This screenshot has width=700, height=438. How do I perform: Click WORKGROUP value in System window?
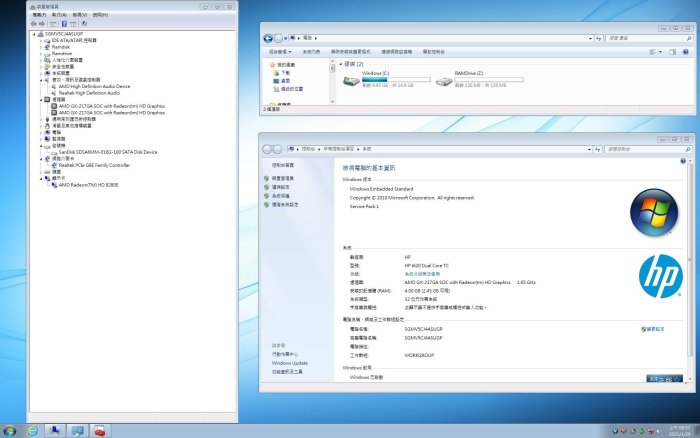419,355
